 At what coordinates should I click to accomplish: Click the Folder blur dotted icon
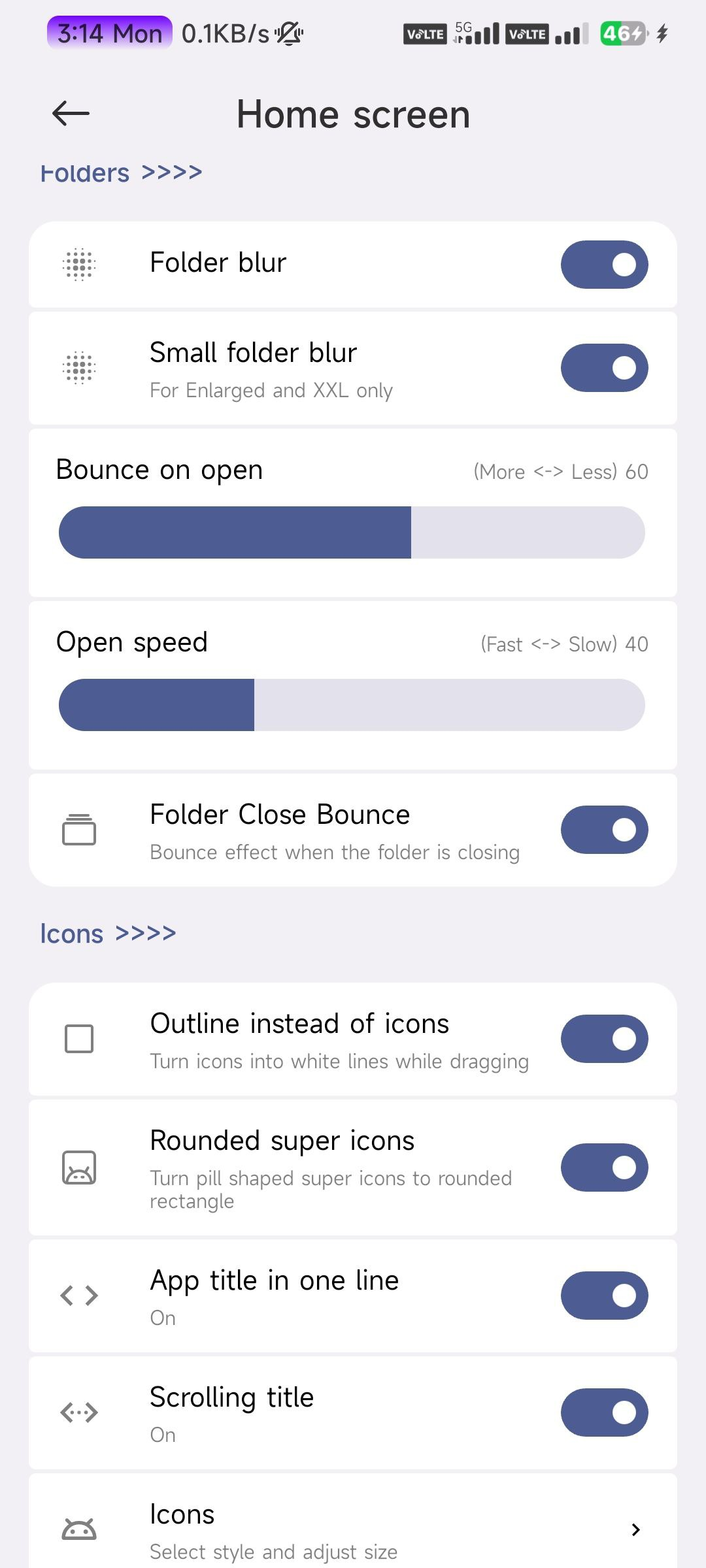pyautogui.click(x=79, y=265)
